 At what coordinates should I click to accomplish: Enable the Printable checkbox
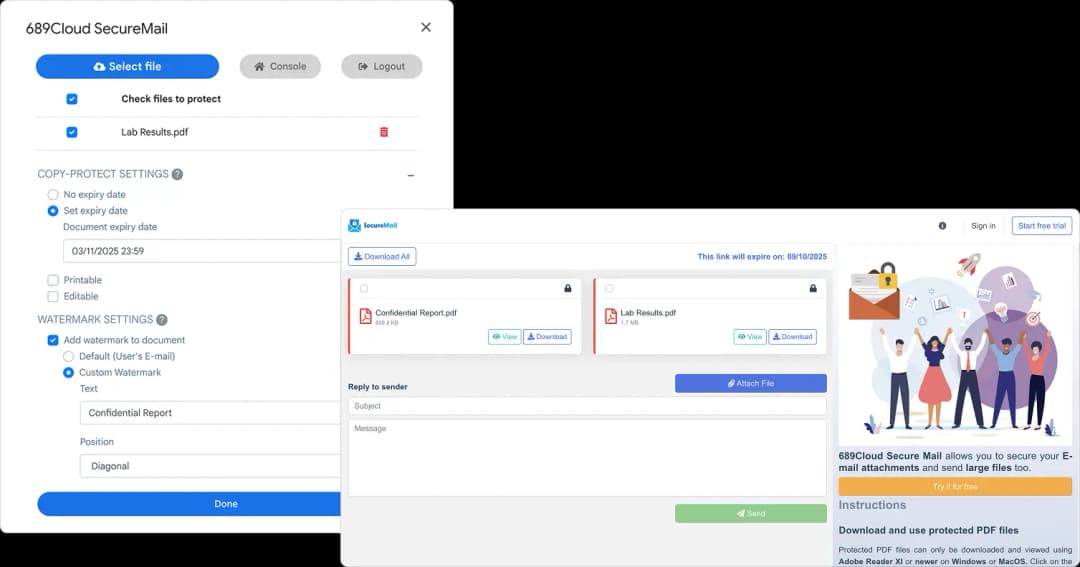click(x=52, y=280)
